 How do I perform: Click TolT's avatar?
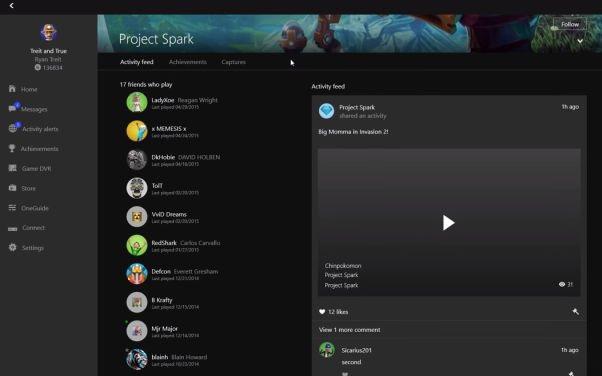137,188
